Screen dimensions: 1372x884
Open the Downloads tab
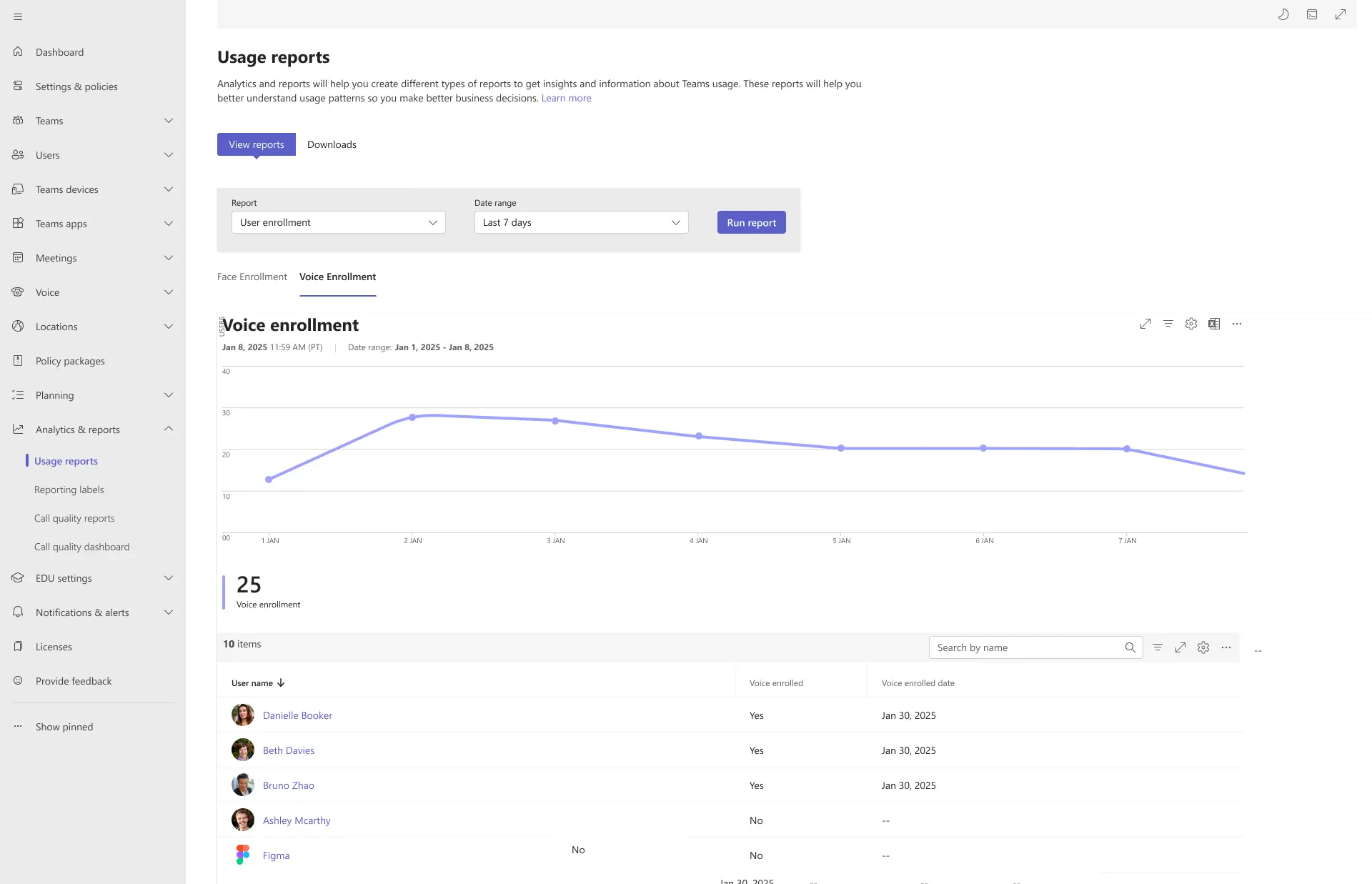click(x=332, y=144)
